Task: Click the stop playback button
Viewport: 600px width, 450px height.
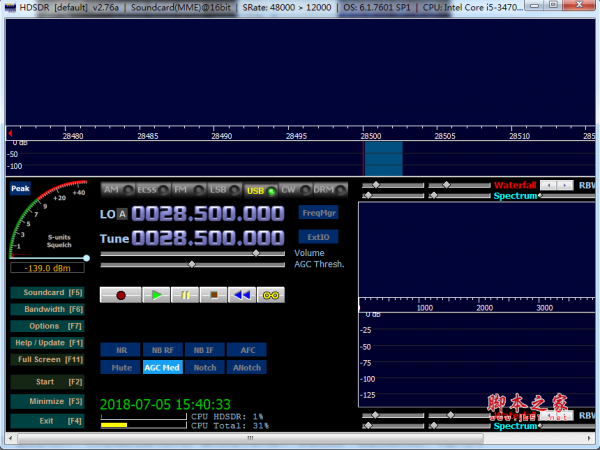Action: click(x=214, y=295)
